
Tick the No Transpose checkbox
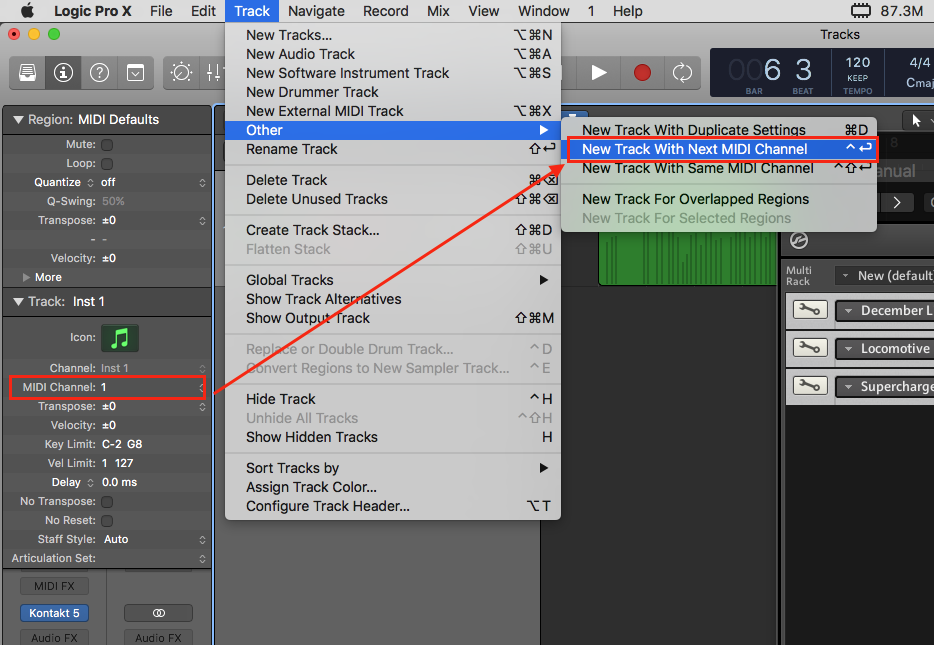click(107, 502)
